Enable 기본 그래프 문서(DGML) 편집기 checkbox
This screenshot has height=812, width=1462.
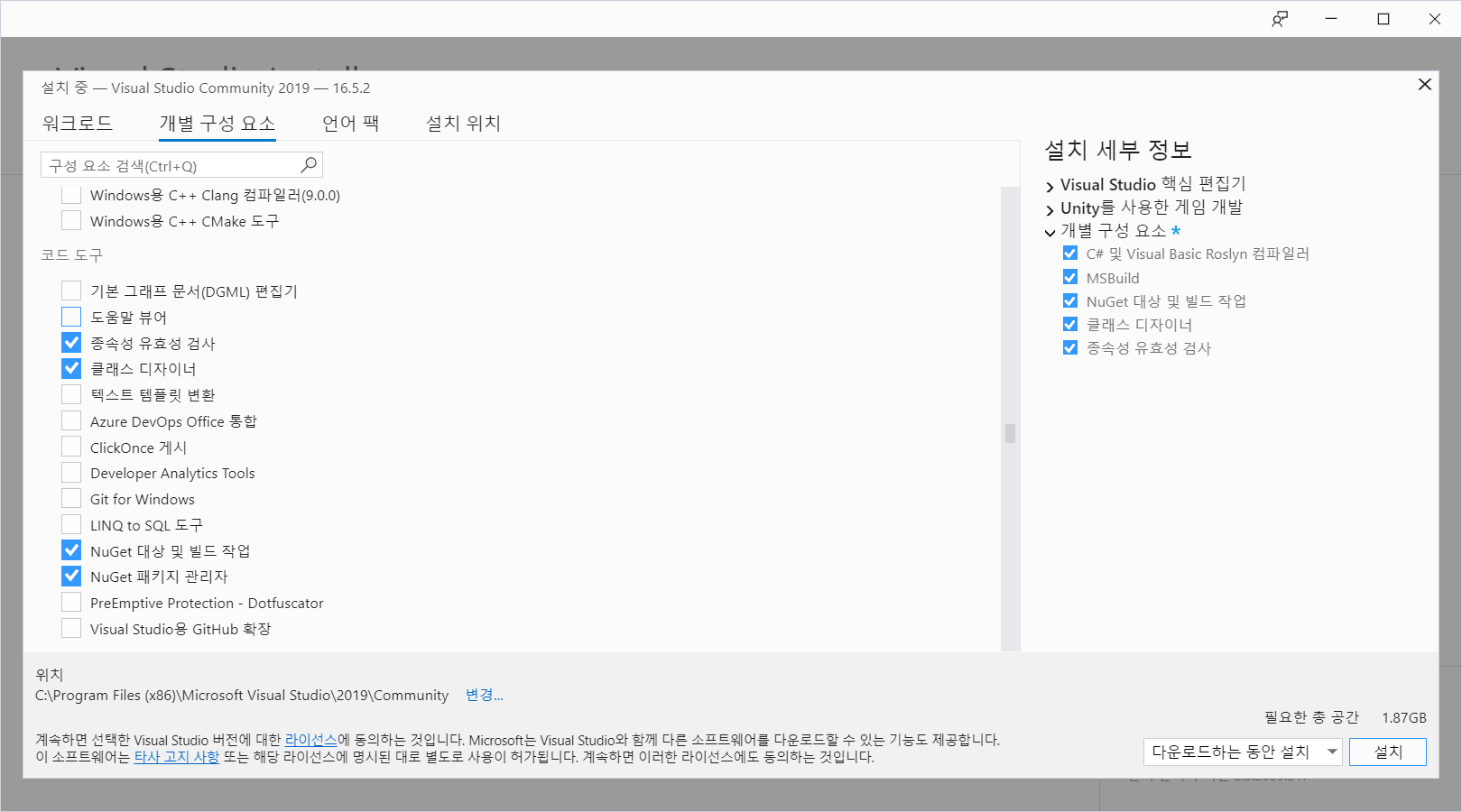pos(71,291)
